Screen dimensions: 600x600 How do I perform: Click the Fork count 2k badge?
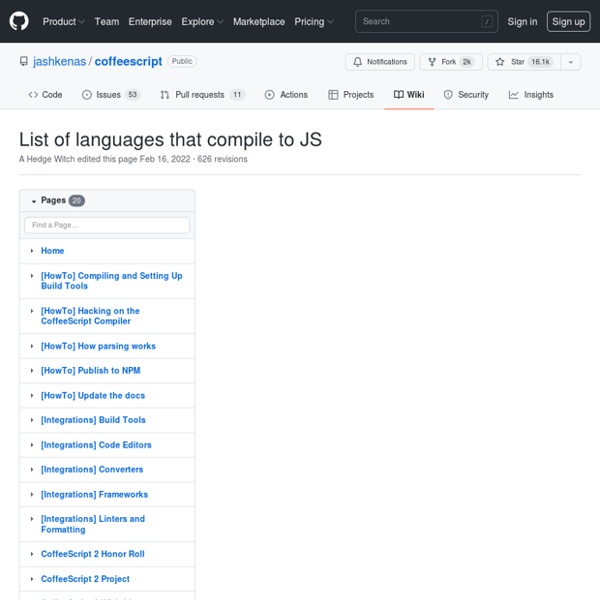[x=467, y=62]
